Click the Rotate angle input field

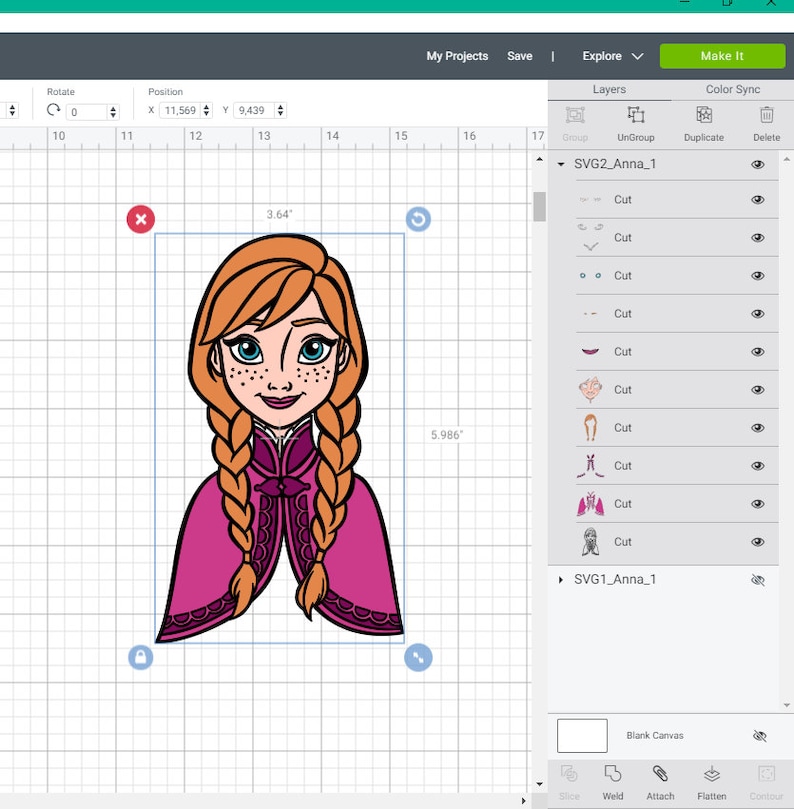pyautogui.click(x=87, y=112)
